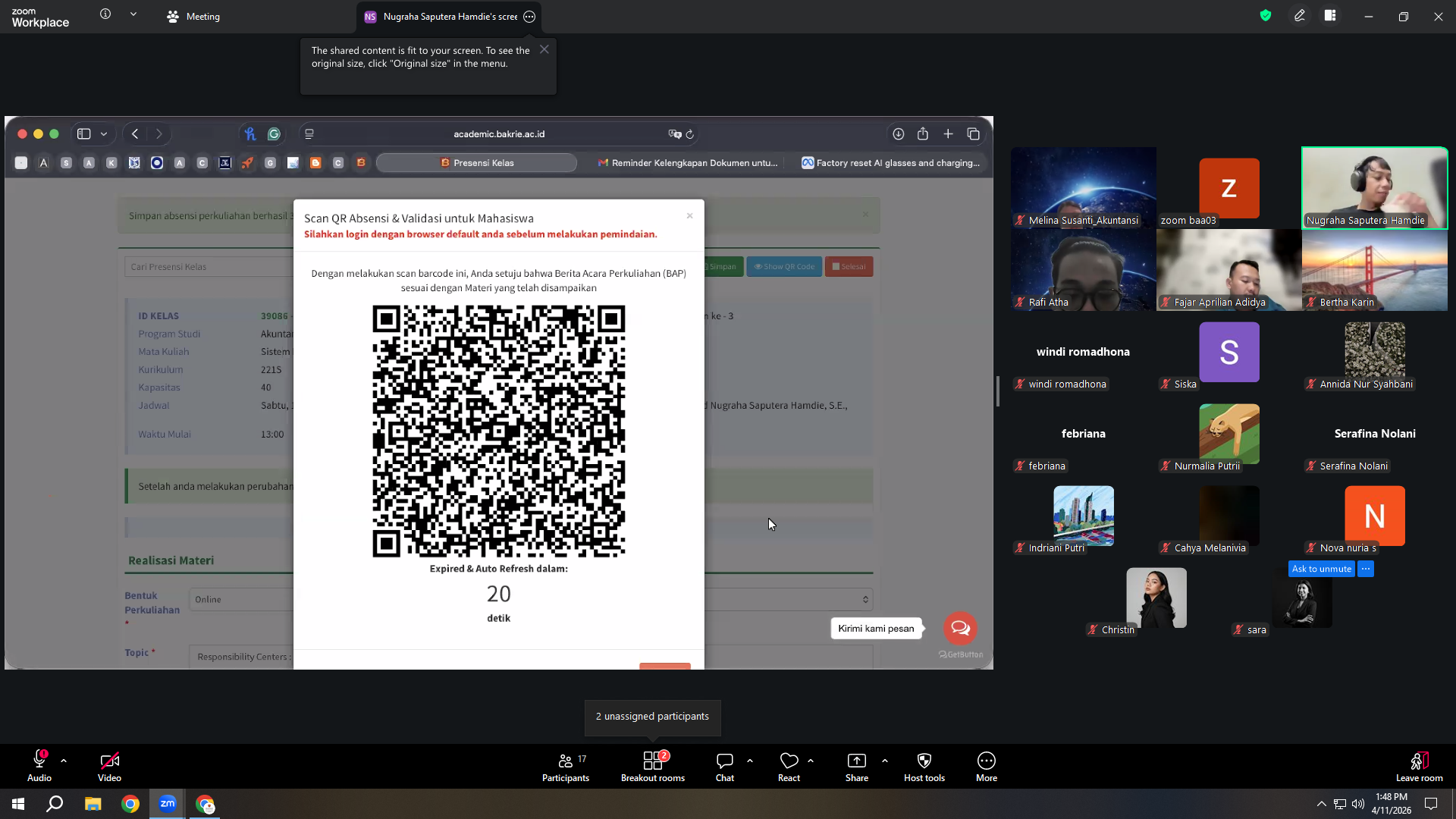Toggle the Safari sidebar button
Viewport: 1456px width, 819px height.
[84, 134]
